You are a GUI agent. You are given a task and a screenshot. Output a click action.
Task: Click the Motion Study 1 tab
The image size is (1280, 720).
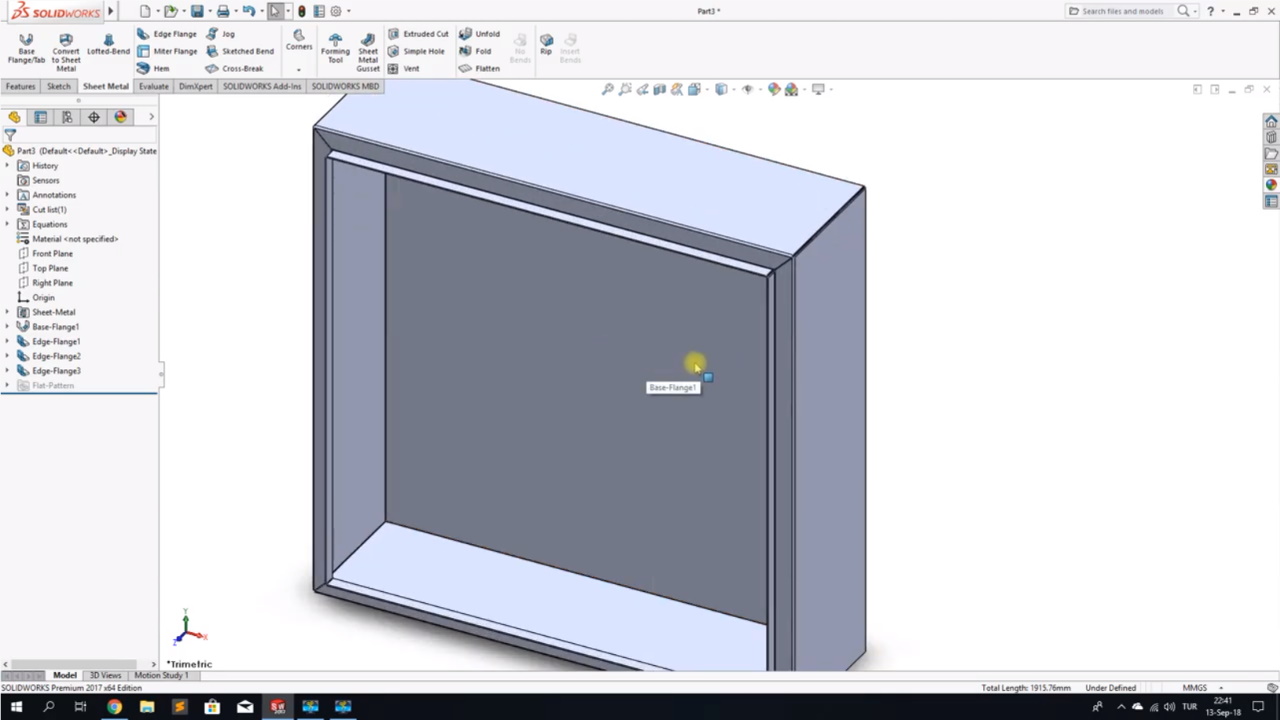point(160,675)
